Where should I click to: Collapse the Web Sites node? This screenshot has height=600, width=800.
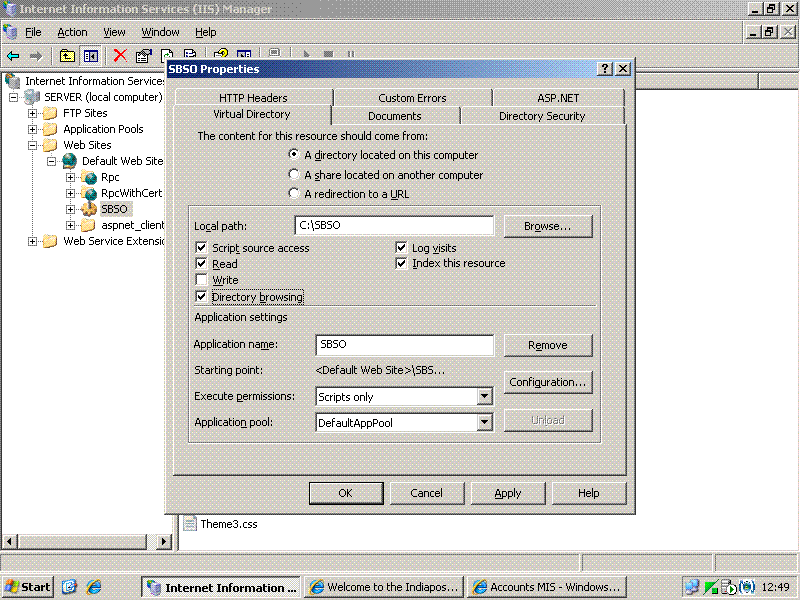(x=33, y=145)
